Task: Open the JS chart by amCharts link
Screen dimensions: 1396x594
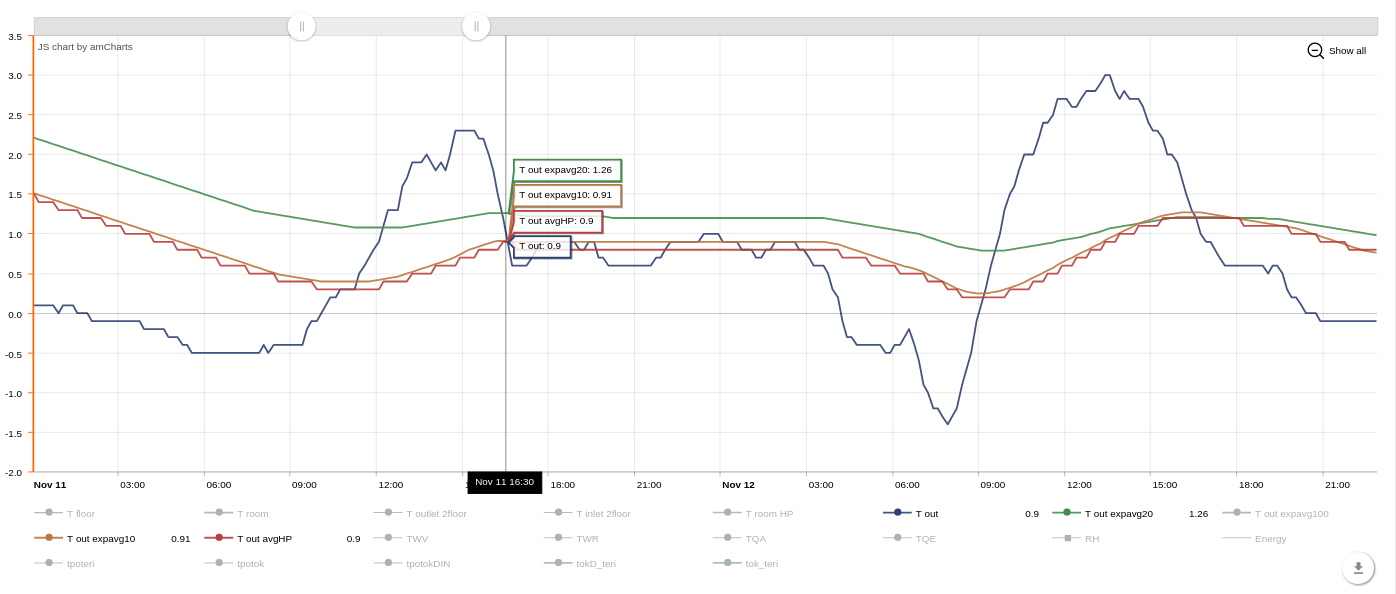Action: pyautogui.click(x=85, y=47)
